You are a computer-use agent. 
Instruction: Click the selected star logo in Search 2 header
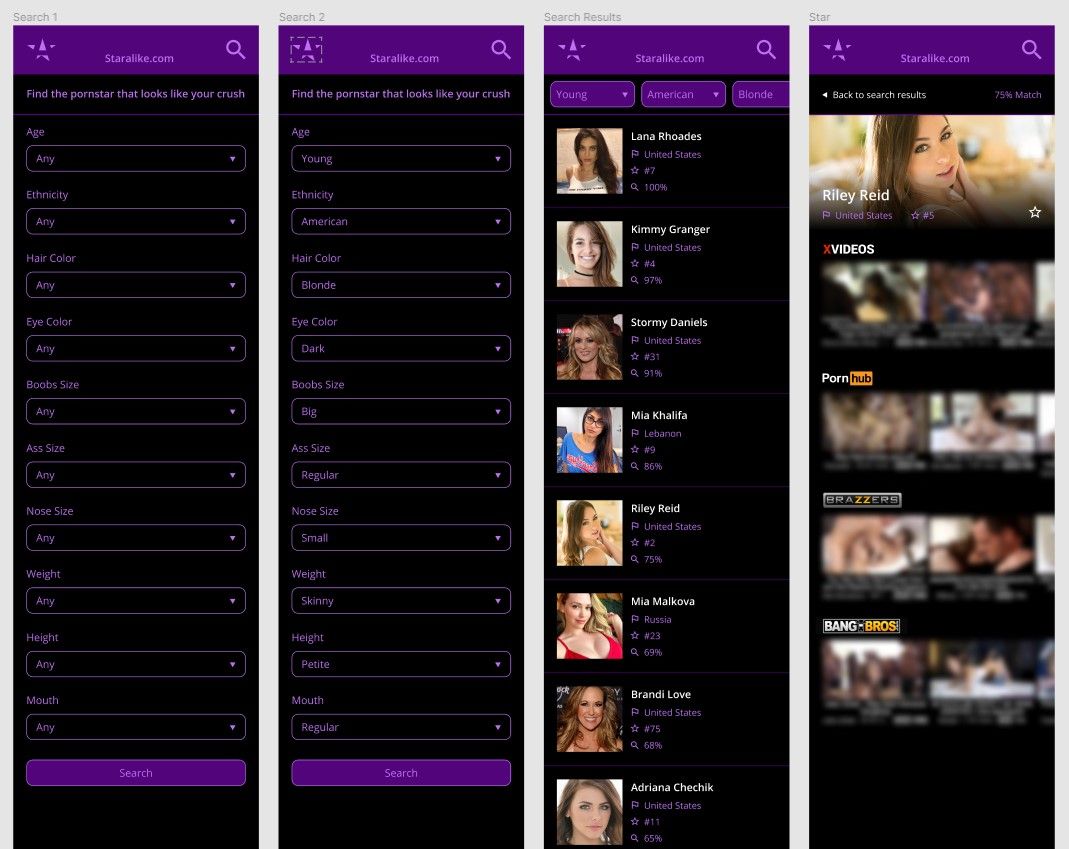tap(307, 50)
